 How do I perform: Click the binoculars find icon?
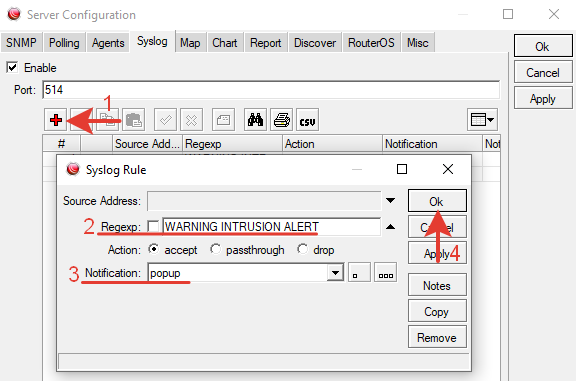coord(255,120)
